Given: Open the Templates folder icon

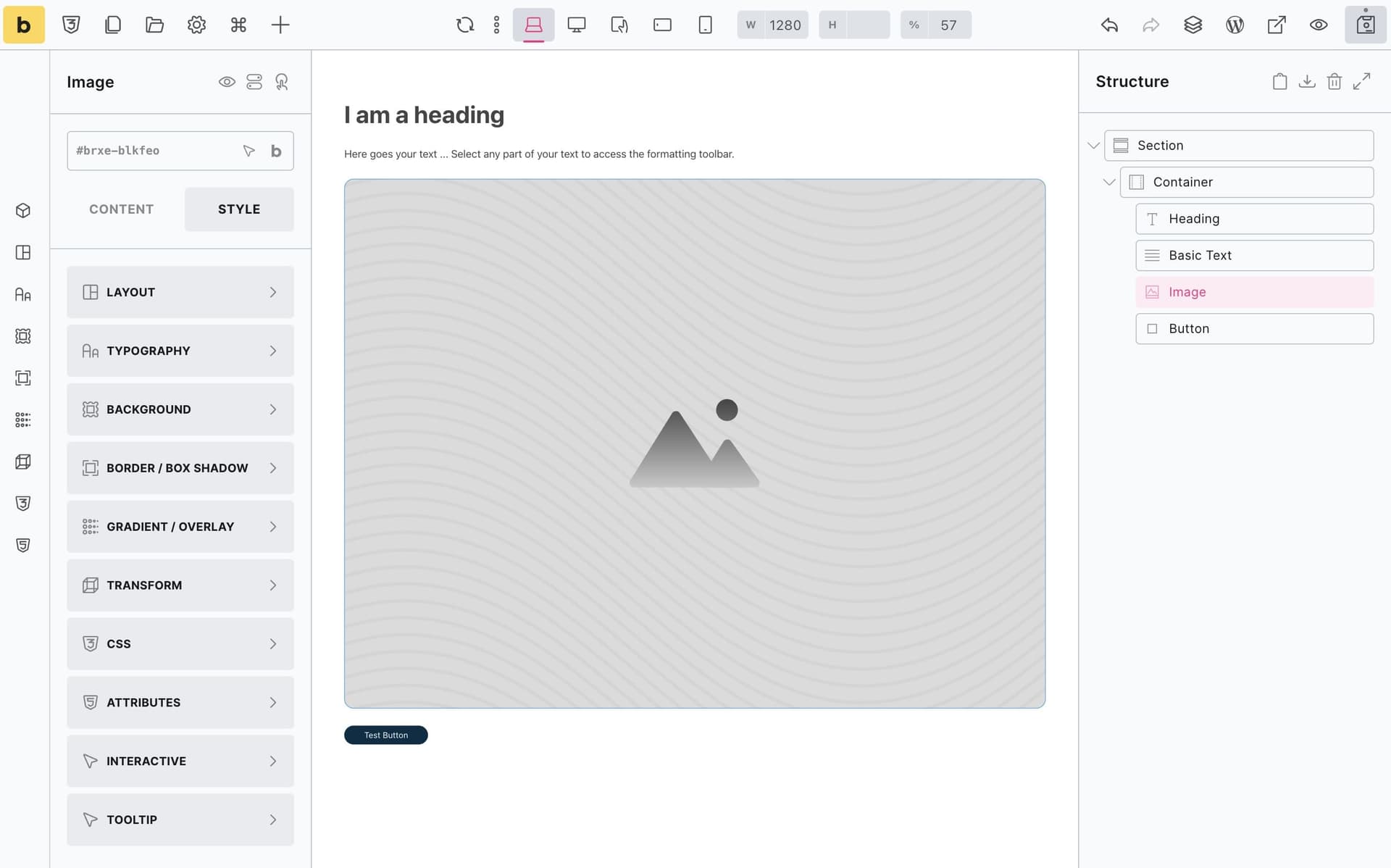Looking at the screenshot, I should pos(154,25).
